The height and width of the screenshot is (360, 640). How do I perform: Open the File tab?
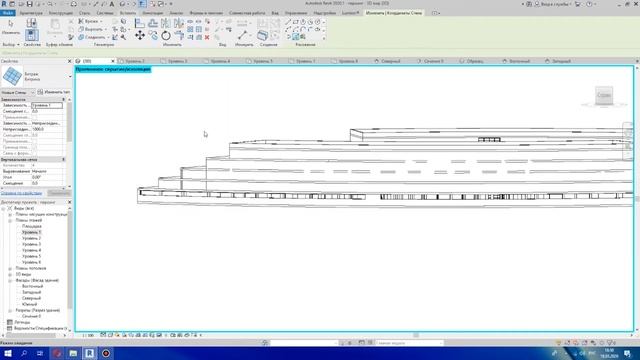pos(7,13)
